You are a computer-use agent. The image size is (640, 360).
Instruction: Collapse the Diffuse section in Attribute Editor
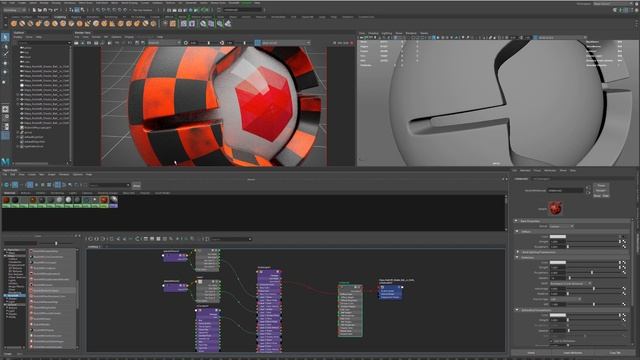coord(517,231)
